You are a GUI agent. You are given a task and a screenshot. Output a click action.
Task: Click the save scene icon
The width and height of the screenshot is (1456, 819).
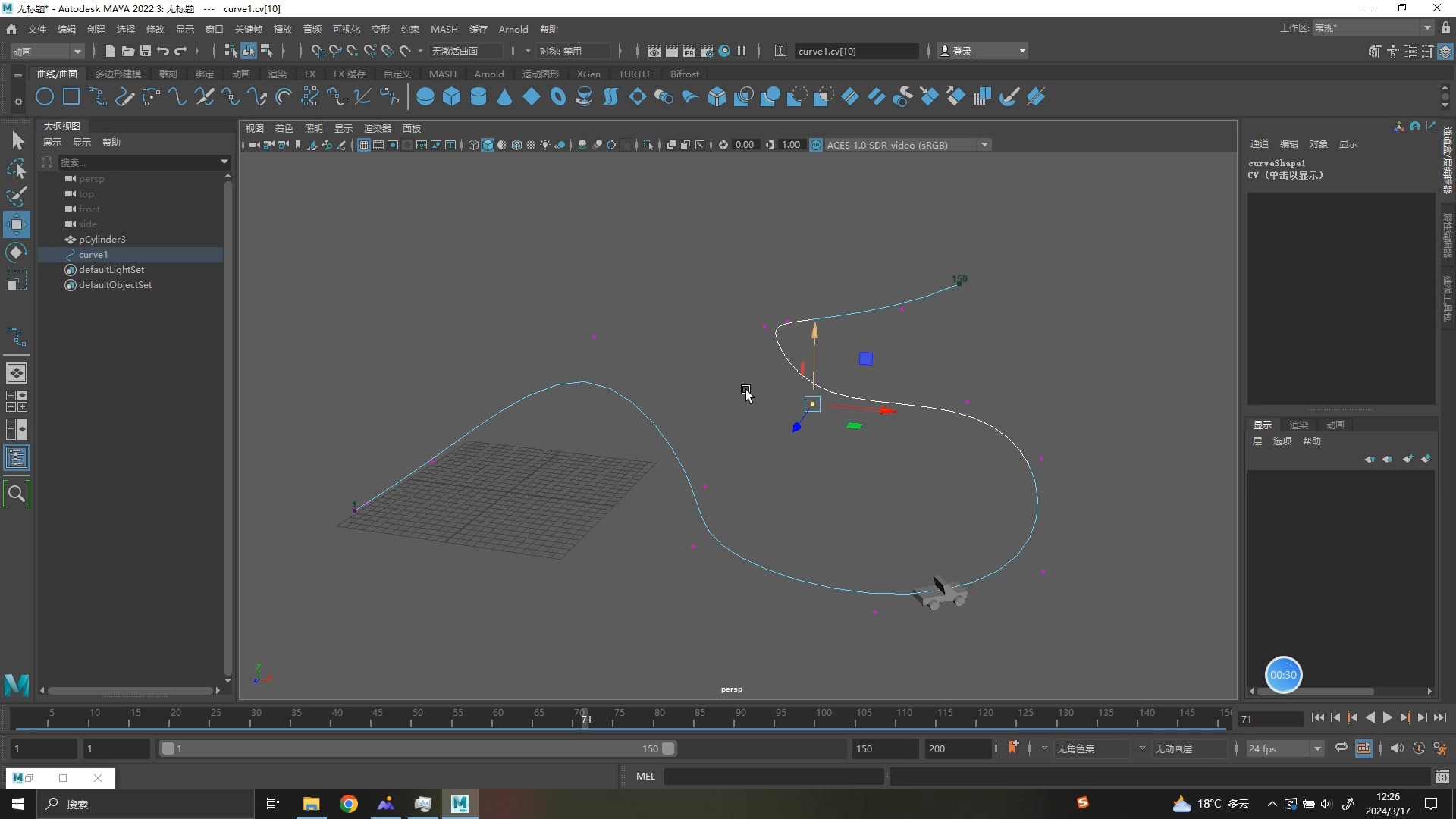tap(146, 51)
